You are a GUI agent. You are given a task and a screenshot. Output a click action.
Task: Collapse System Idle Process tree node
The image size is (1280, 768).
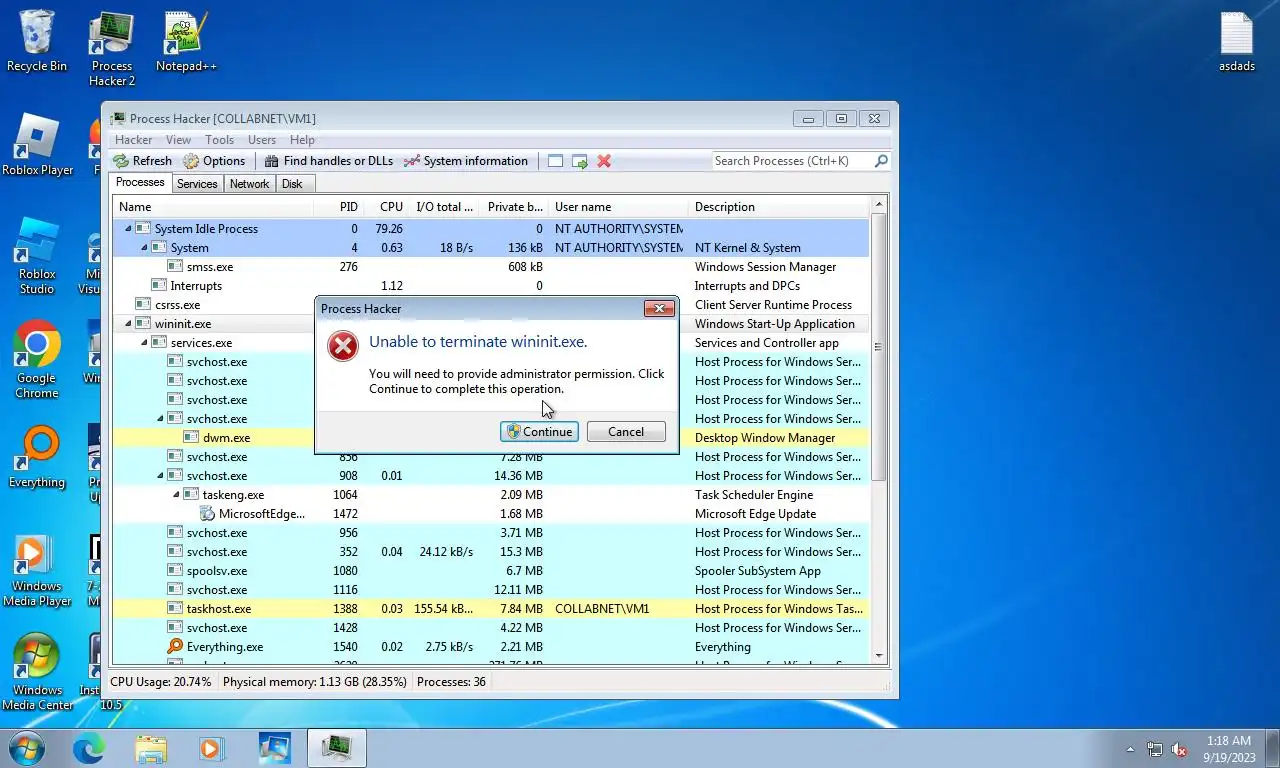128,229
